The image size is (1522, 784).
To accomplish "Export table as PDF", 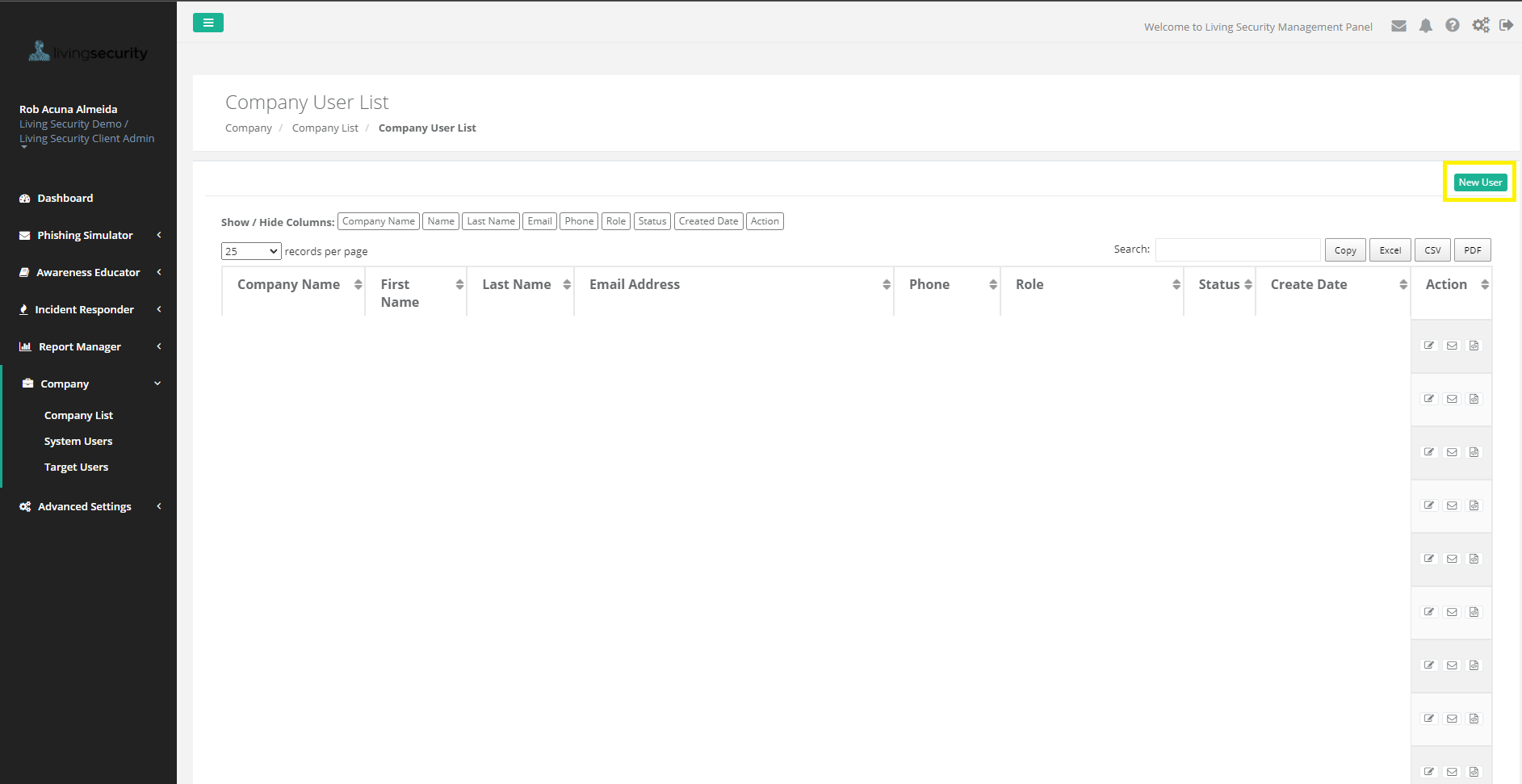I will point(1473,250).
